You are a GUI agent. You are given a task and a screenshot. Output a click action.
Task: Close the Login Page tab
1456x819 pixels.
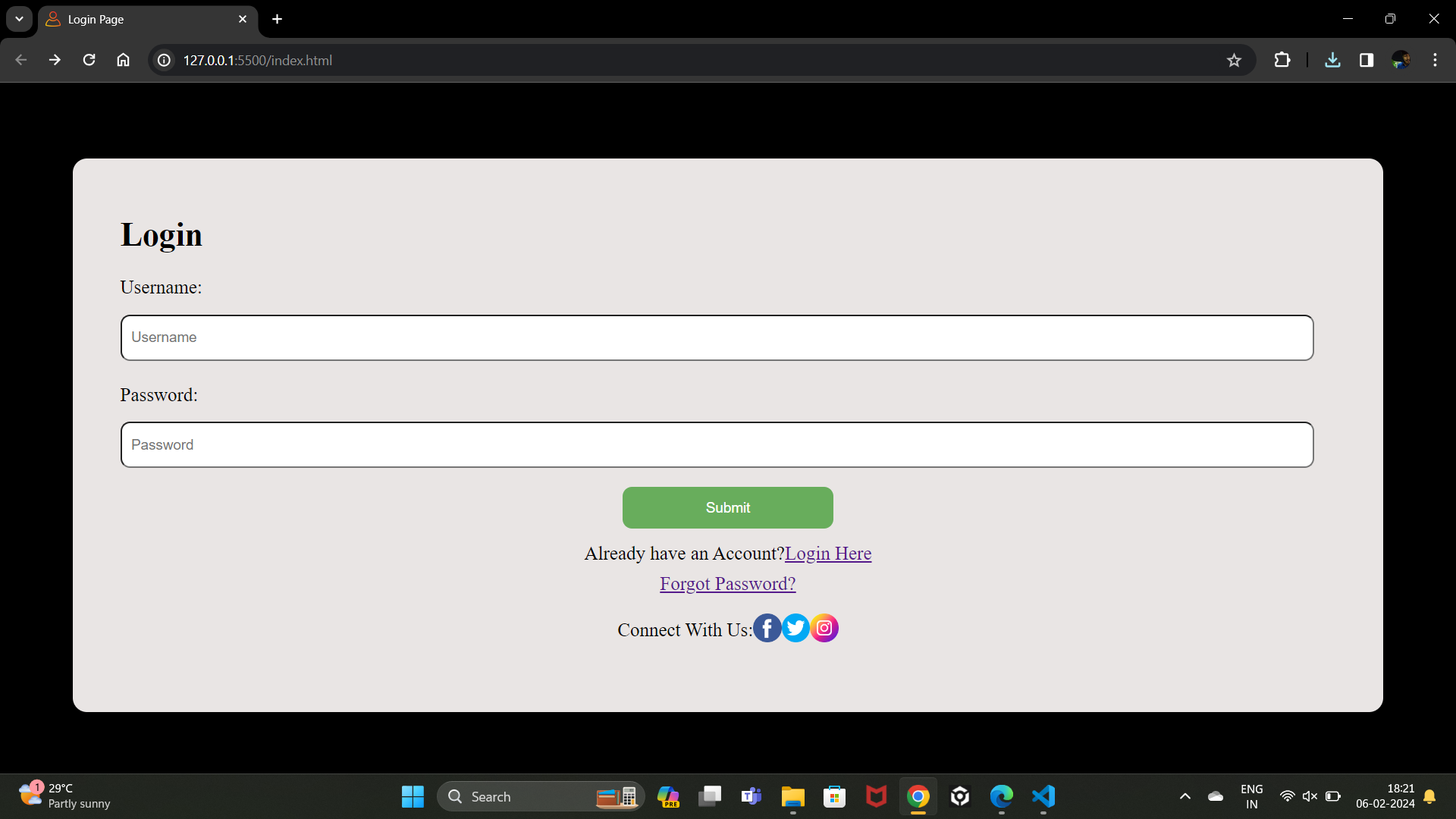243,19
